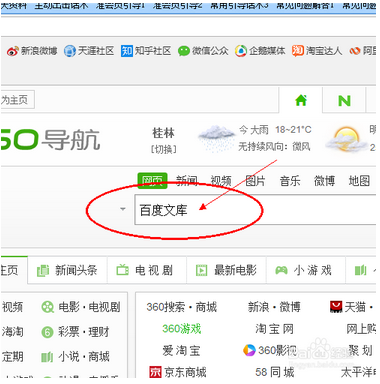Select the 音乐 search tab
The width and height of the screenshot is (380, 384).
click(x=290, y=181)
